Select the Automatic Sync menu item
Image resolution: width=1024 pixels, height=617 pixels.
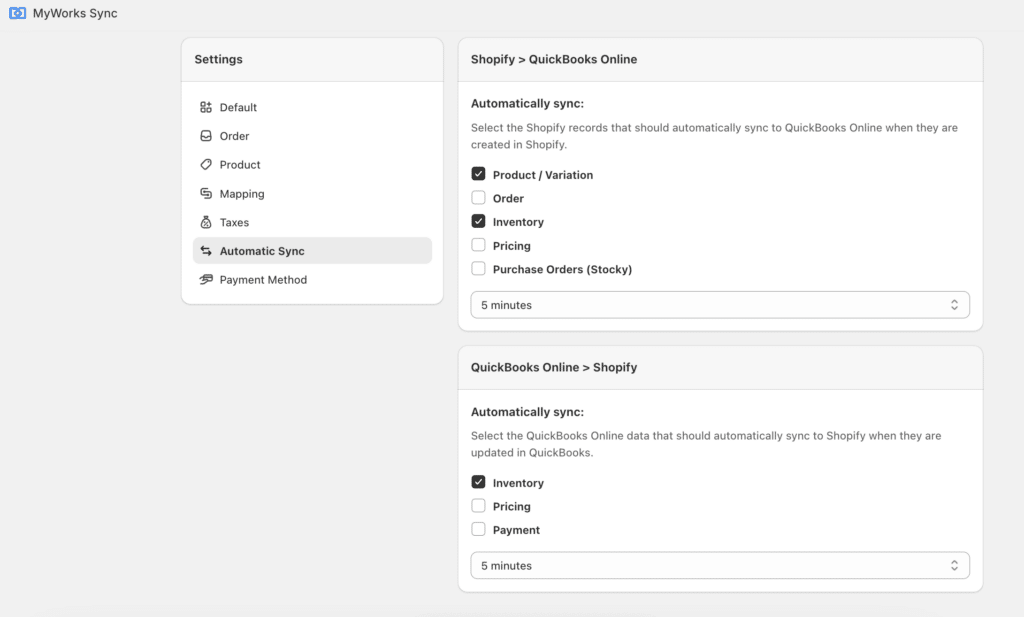(312, 251)
